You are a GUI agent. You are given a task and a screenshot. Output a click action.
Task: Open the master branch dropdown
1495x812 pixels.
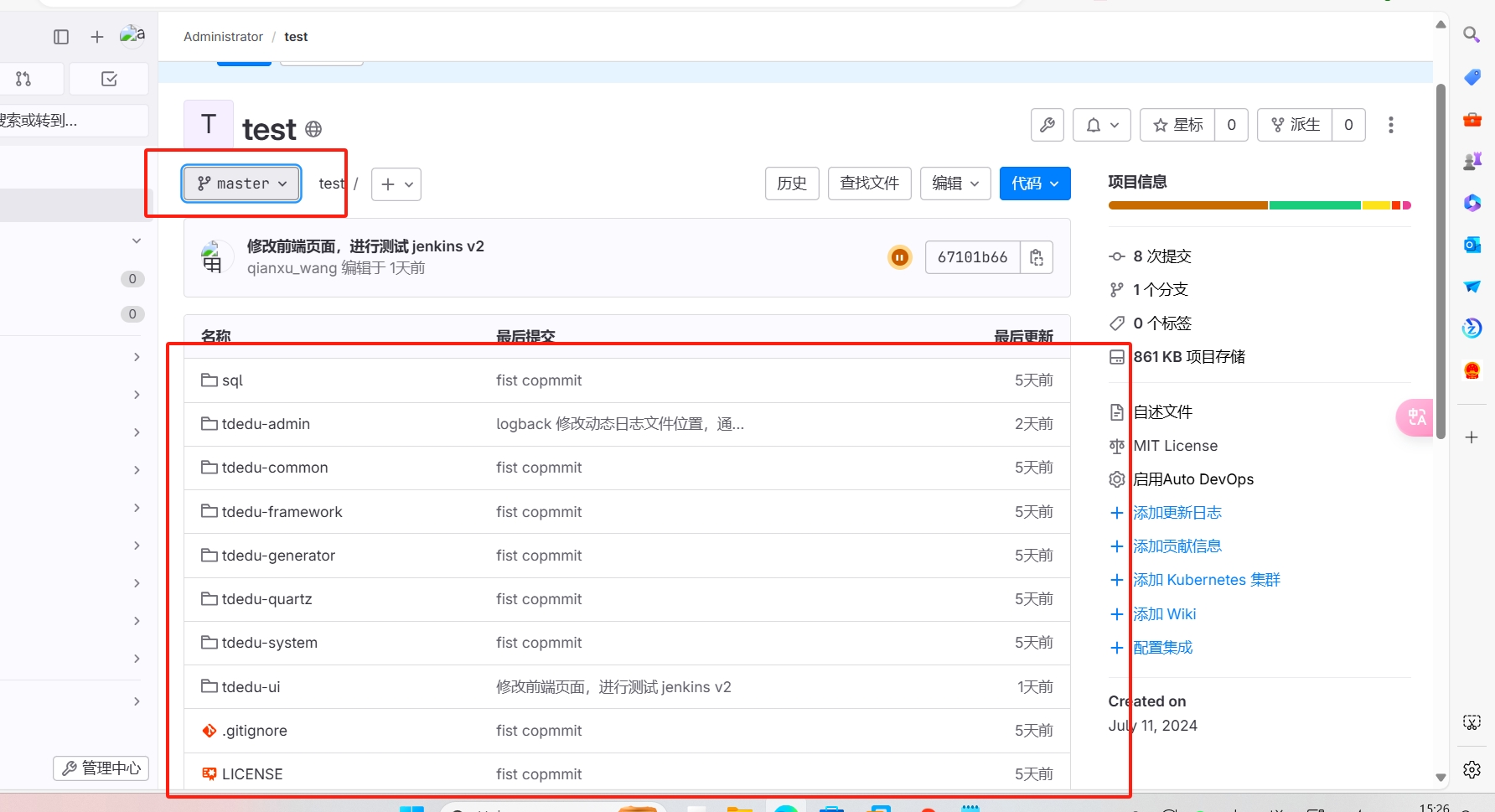[x=241, y=184]
